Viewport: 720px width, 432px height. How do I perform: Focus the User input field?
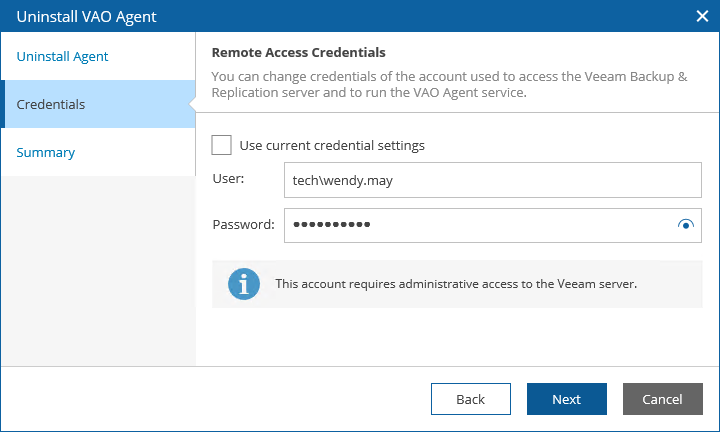pos(492,181)
